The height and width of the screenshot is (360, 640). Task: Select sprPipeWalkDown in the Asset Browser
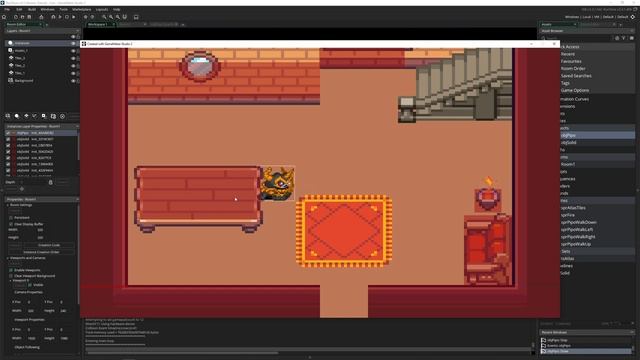point(578,222)
